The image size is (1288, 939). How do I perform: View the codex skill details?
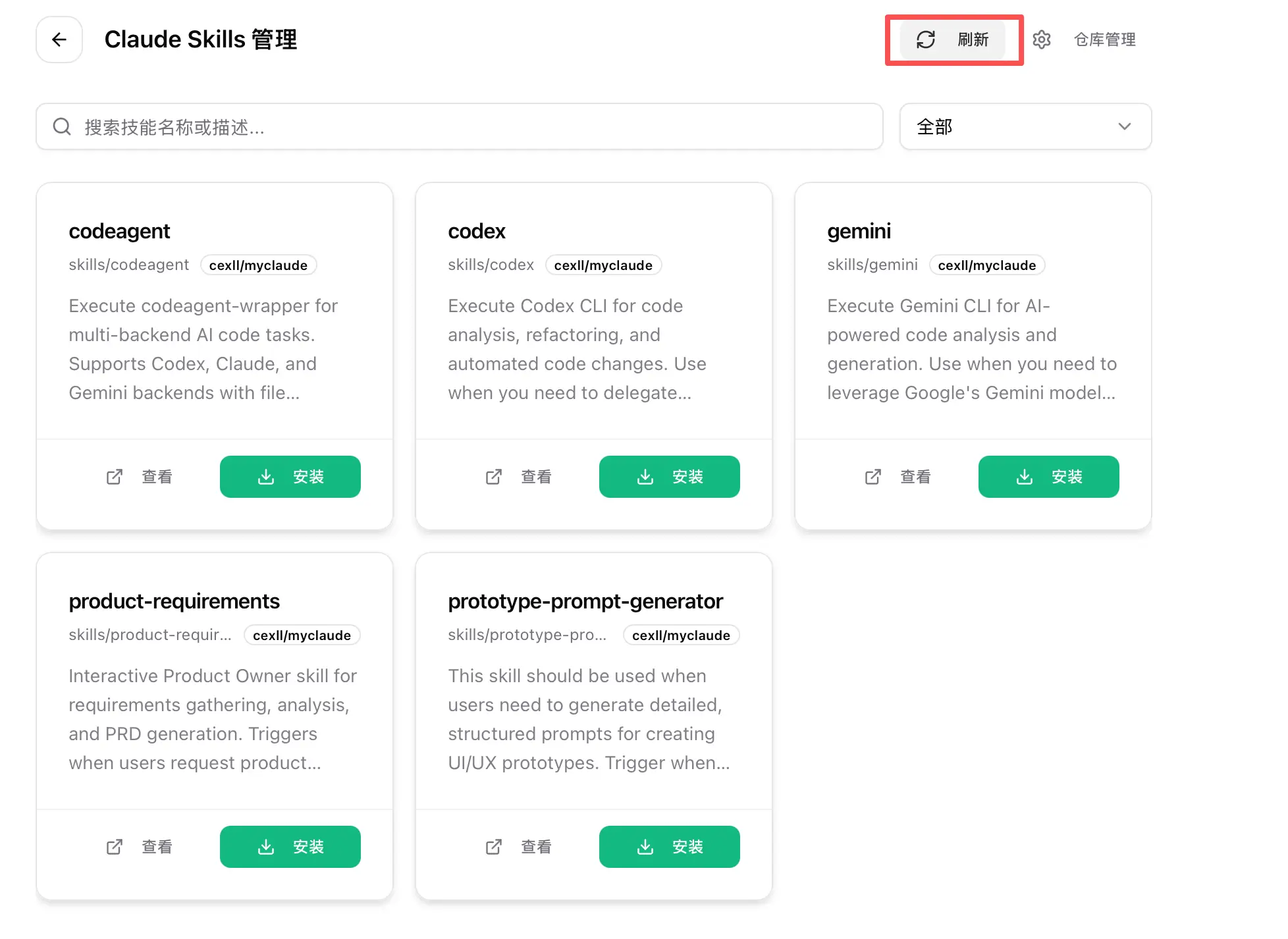tap(536, 477)
